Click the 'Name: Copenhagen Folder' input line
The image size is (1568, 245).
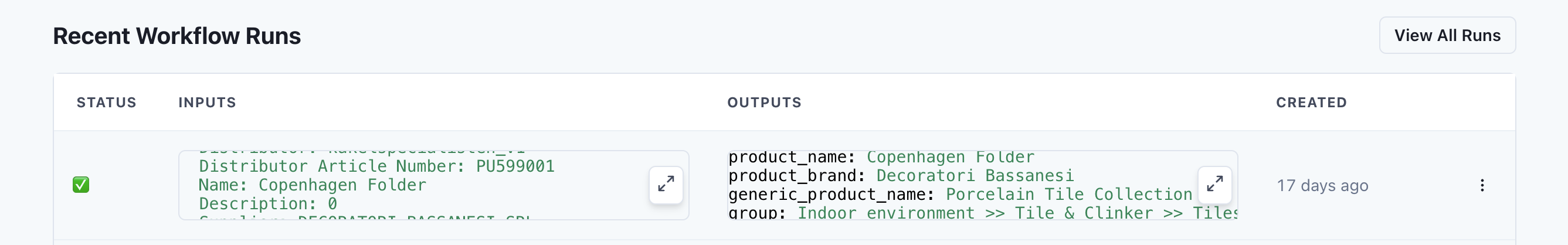[x=313, y=185]
